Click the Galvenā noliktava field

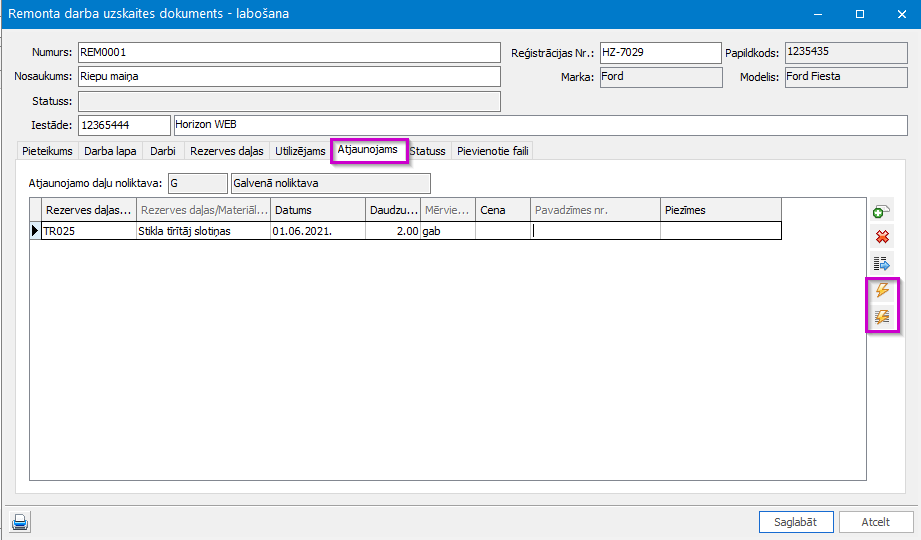click(331, 183)
